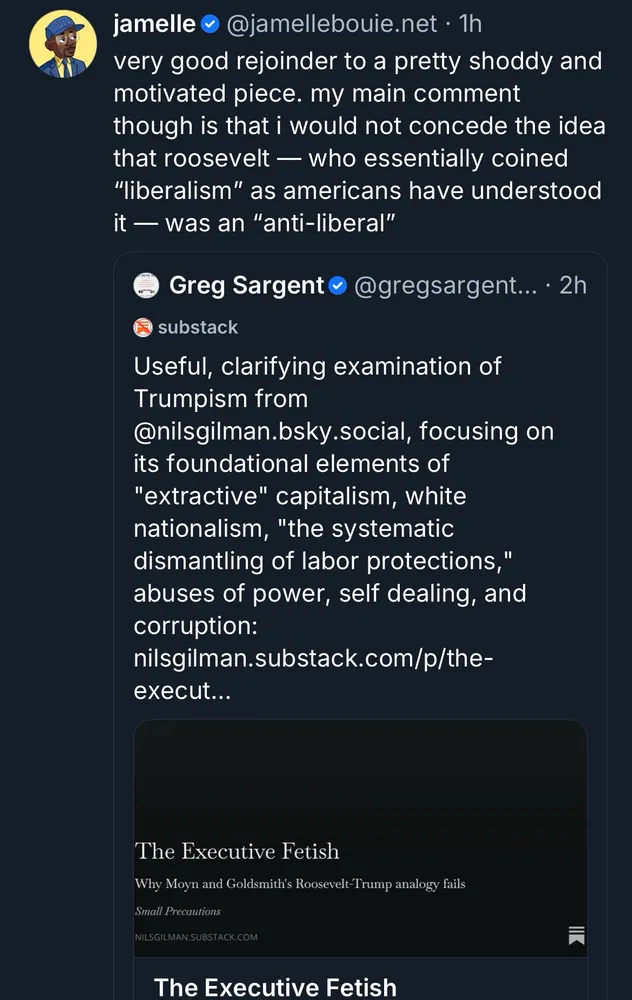The height and width of the screenshot is (1000, 632).
Task: Click the Substack bookmark icon on preview image
Action: tap(576, 935)
